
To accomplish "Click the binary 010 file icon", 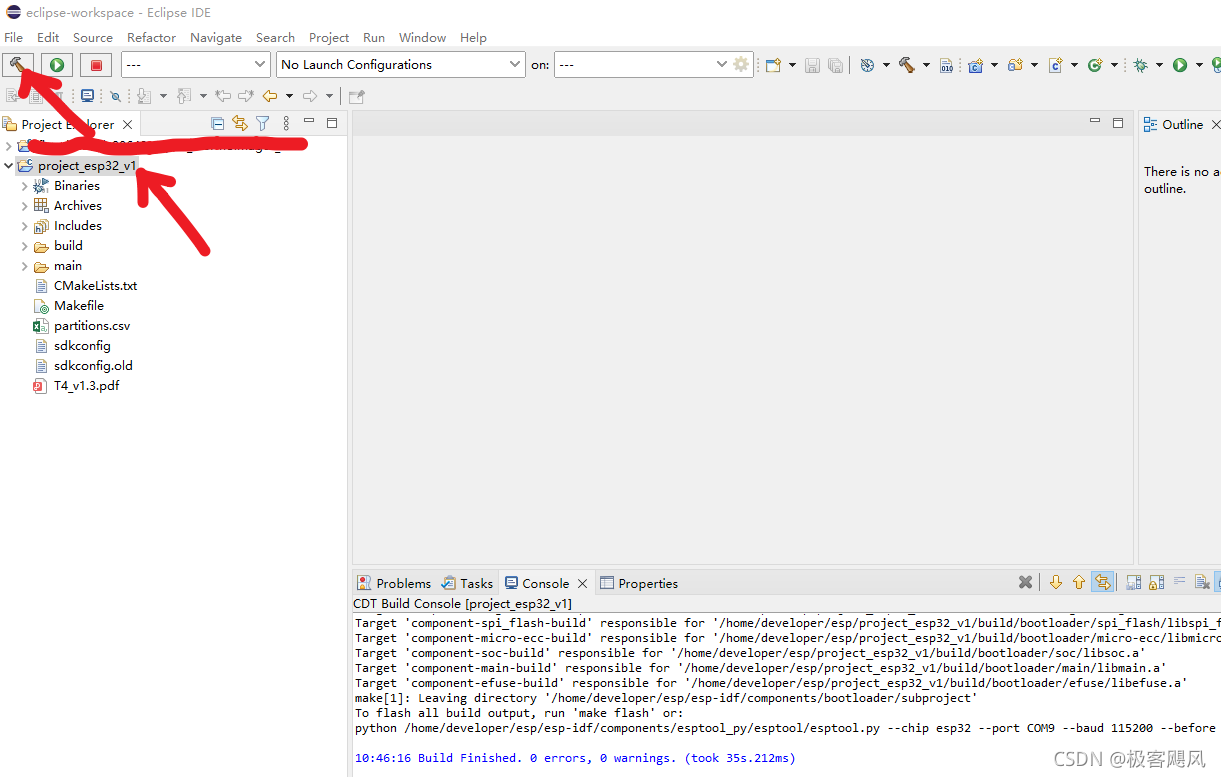I will [x=947, y=65].
